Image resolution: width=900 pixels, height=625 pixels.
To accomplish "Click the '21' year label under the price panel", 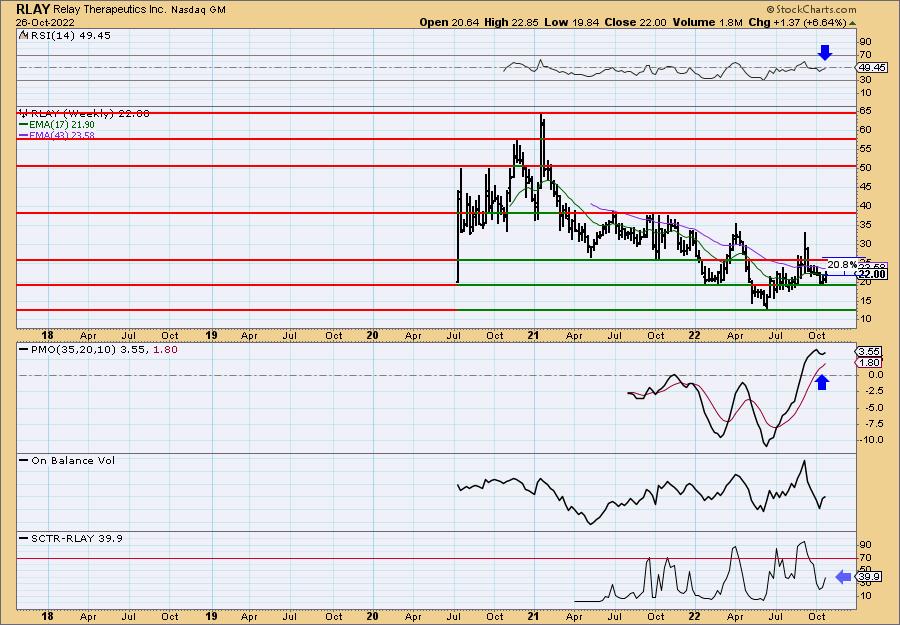I will point(534,335).
